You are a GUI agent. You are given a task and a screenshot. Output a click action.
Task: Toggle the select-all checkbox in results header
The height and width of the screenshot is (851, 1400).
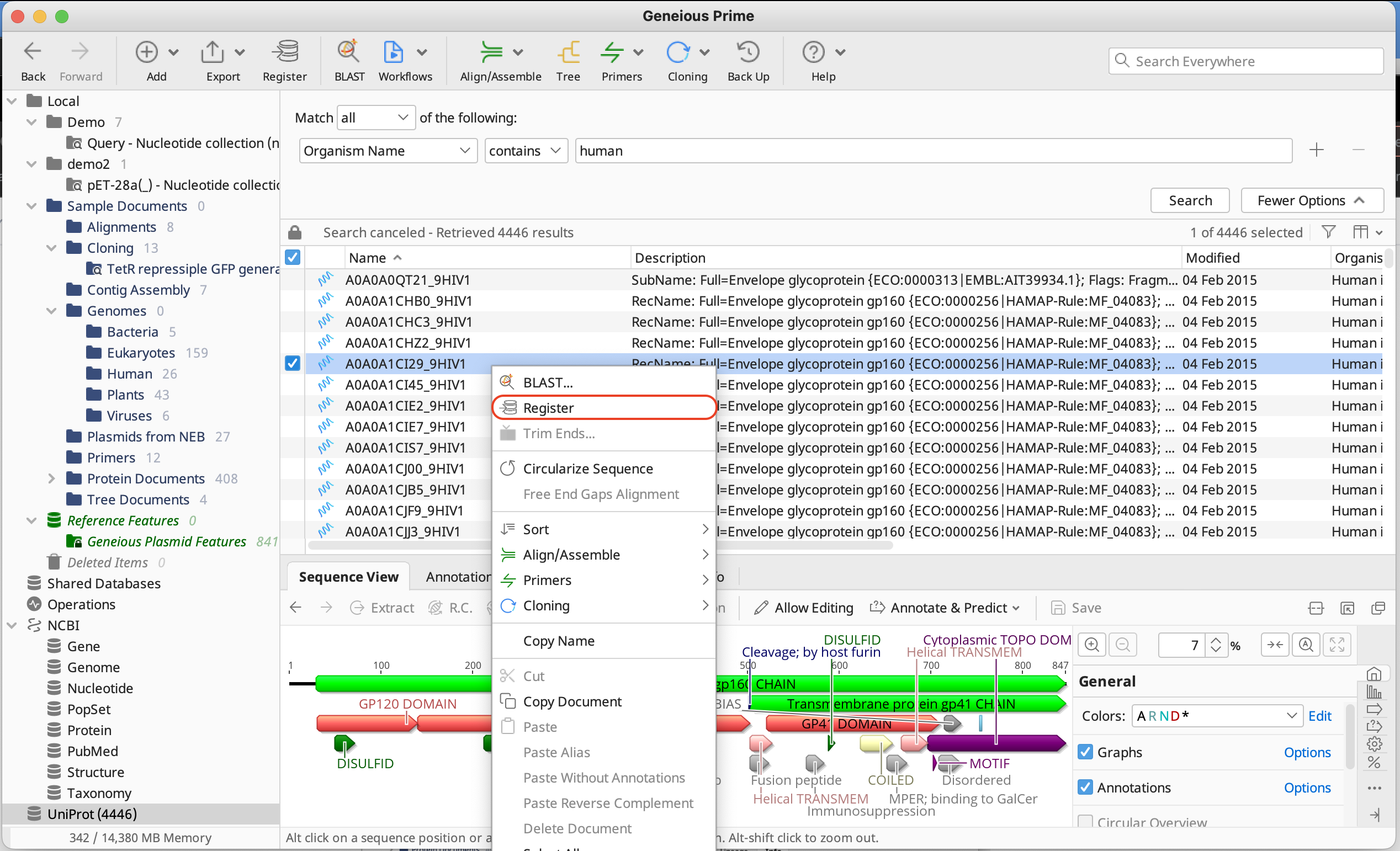[x=292, y=257]
